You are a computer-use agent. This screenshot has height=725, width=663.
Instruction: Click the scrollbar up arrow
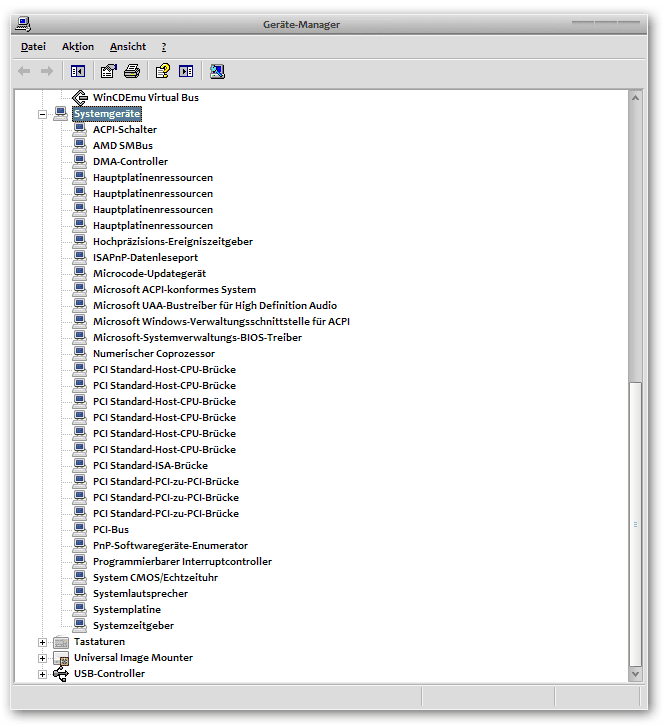[x=635, y=98]
